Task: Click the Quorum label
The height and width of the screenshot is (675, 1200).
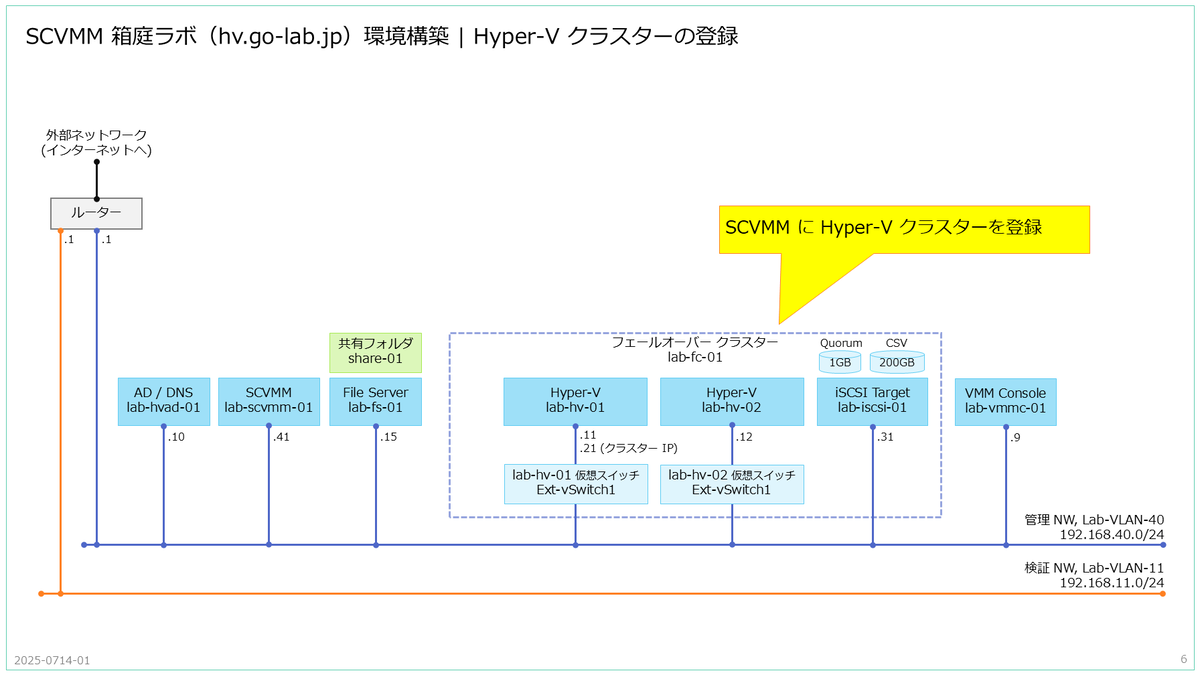Action: click(x=841, y=342)
